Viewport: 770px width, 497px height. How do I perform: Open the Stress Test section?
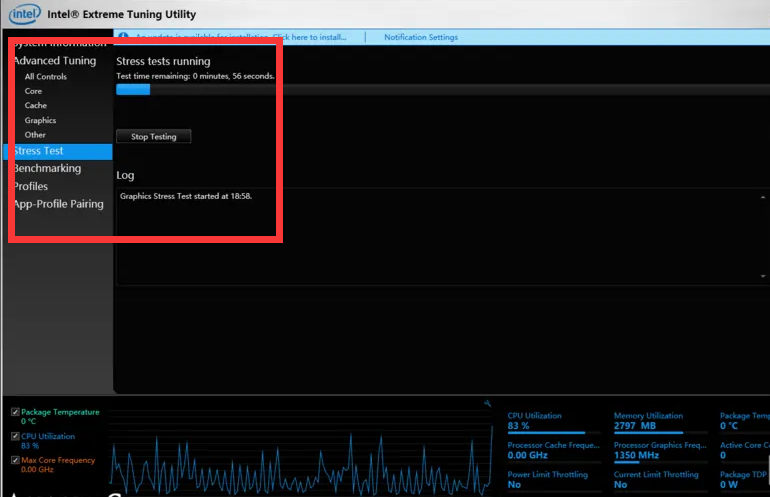point(58,151)
